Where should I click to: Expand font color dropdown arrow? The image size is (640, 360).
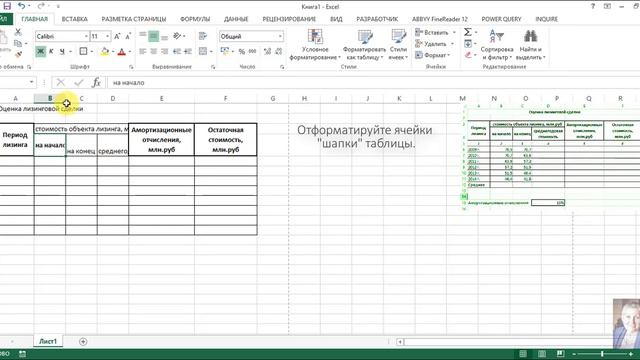coord(130,52)
